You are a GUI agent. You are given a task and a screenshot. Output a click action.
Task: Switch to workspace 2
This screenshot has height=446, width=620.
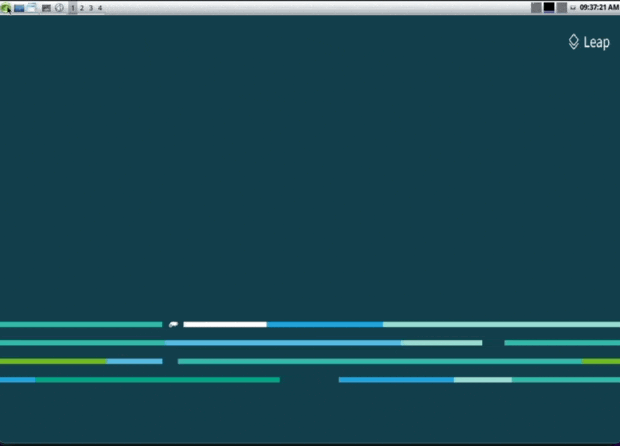[82, 7]
